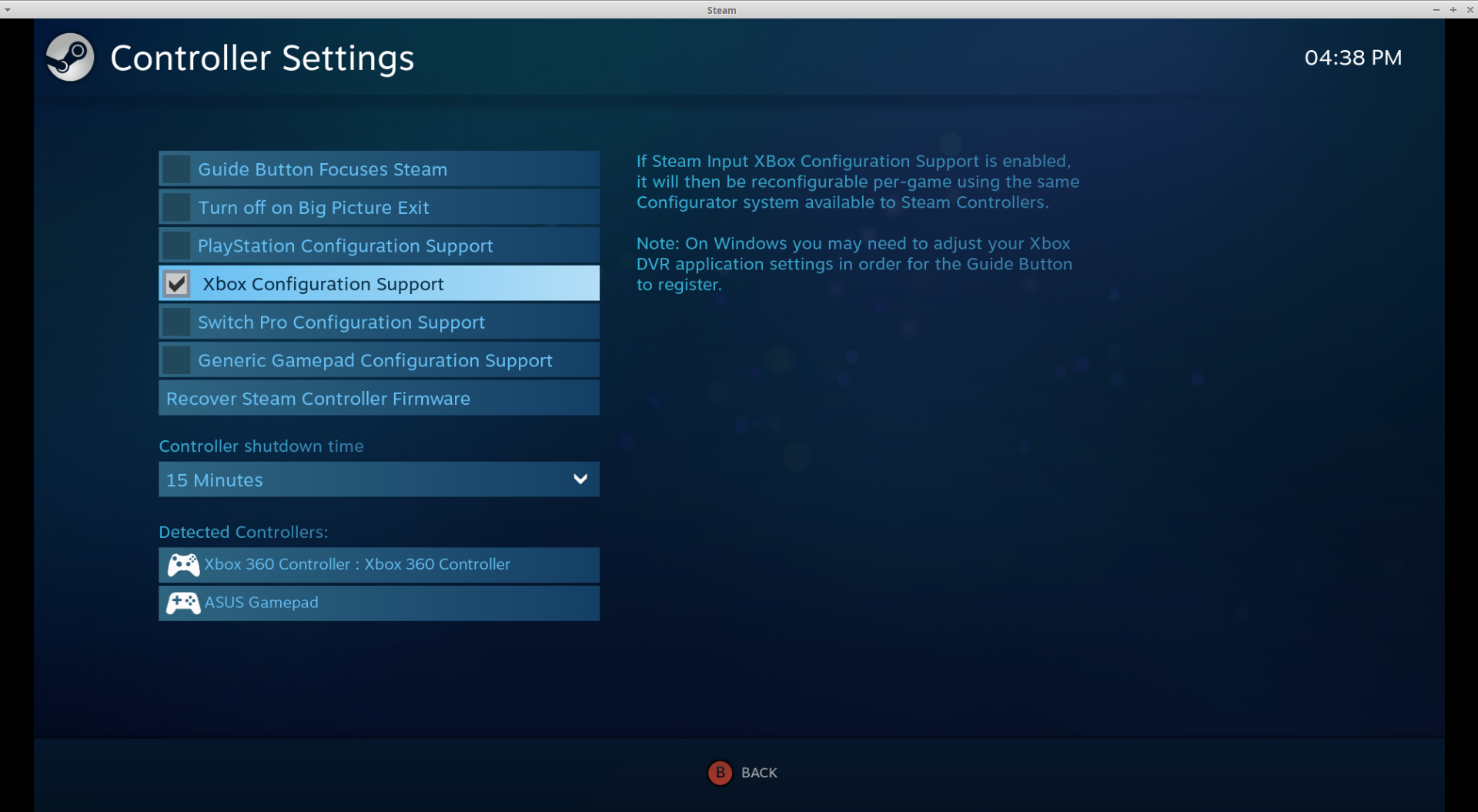This screenshot has width=1478, height=812.
Task: Open the window menu arrow in title bar
Action: pyautogui.click(x=8, y=10)
